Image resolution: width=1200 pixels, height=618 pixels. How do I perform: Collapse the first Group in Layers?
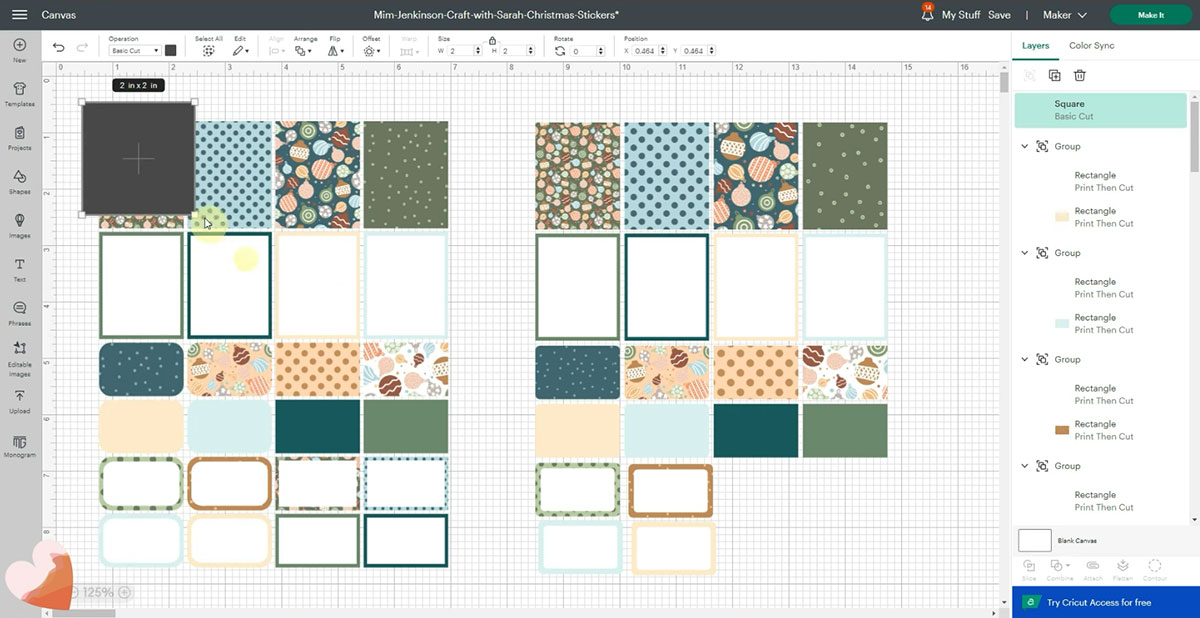(x=1025, y=146)
